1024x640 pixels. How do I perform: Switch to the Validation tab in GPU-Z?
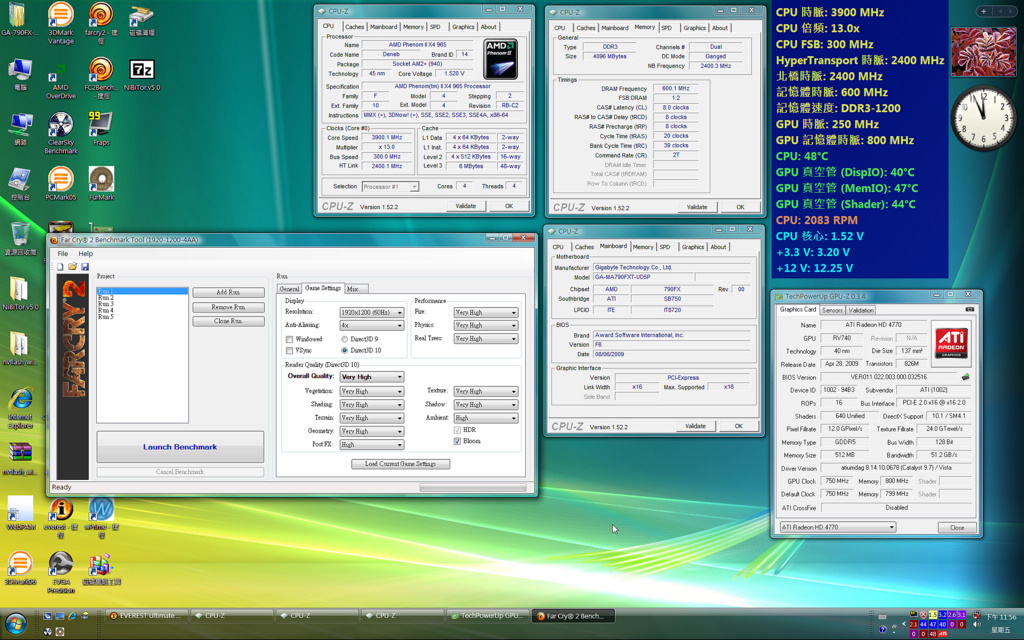(861, 310)
